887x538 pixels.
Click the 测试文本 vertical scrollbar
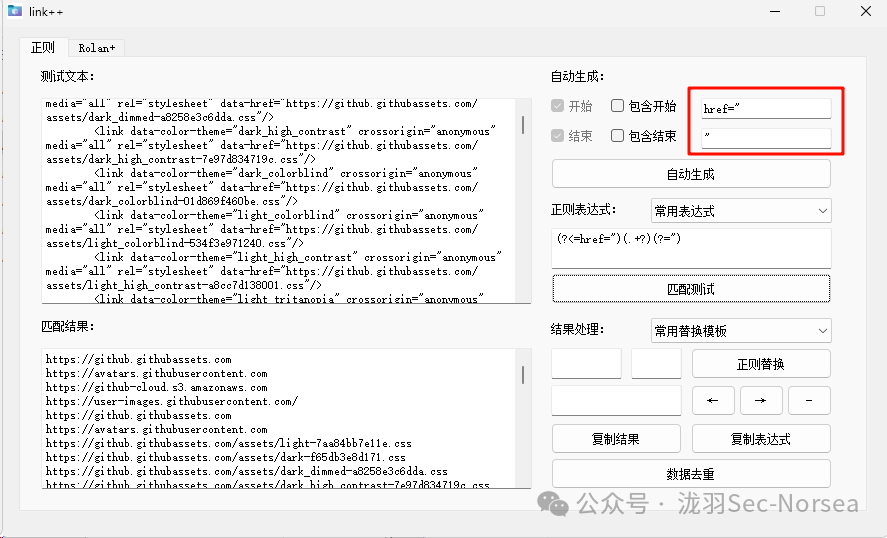[x=524, y=200]
